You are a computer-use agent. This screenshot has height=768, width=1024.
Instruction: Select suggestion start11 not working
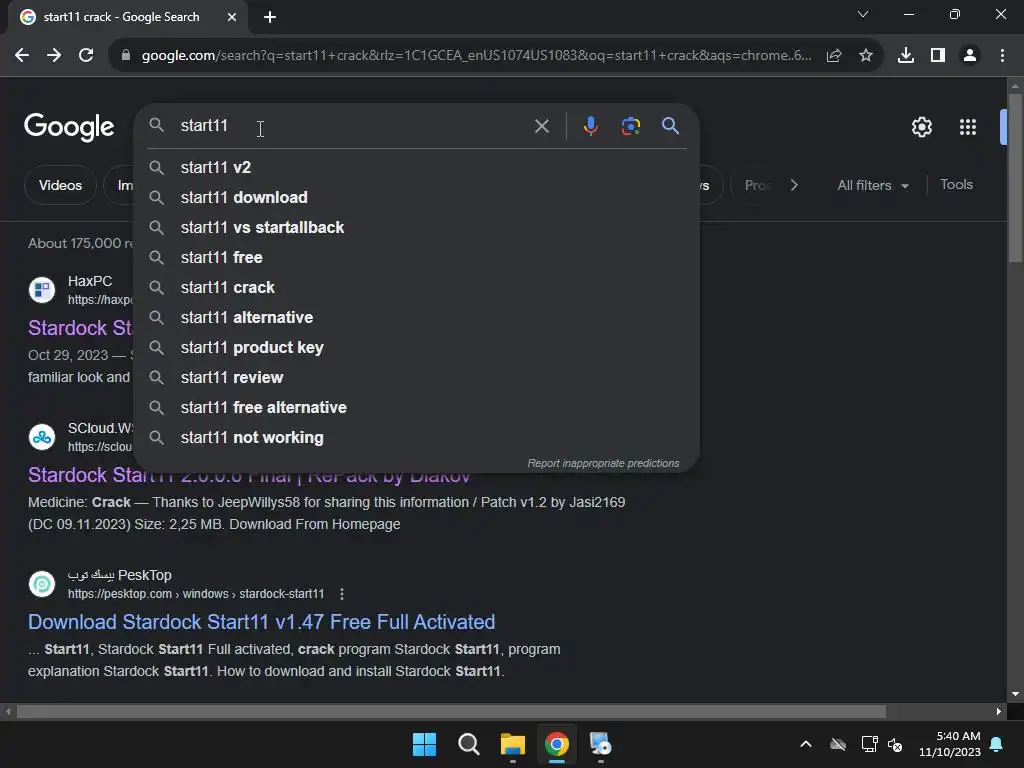pyautogui.click(x=416, y=438)
